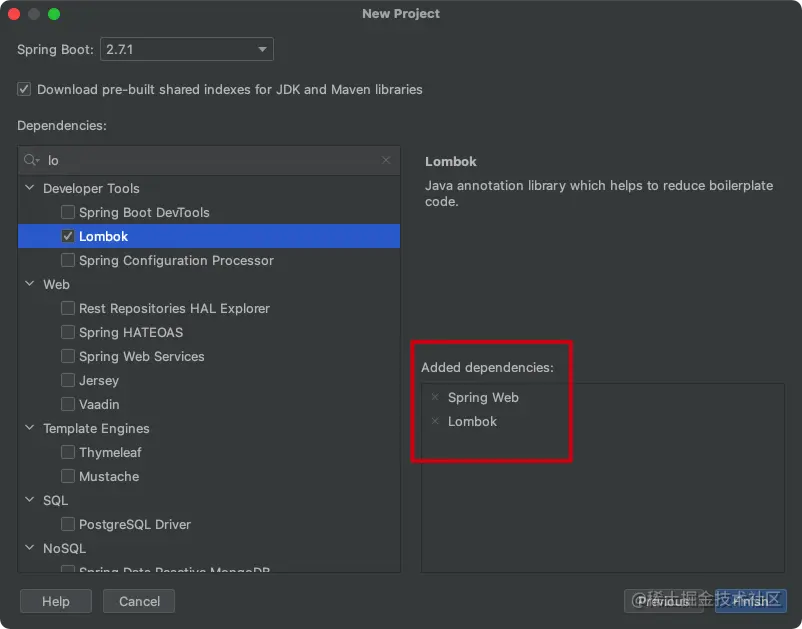
Task: Click the green macOS zoom window button
Action: [54, 14]
